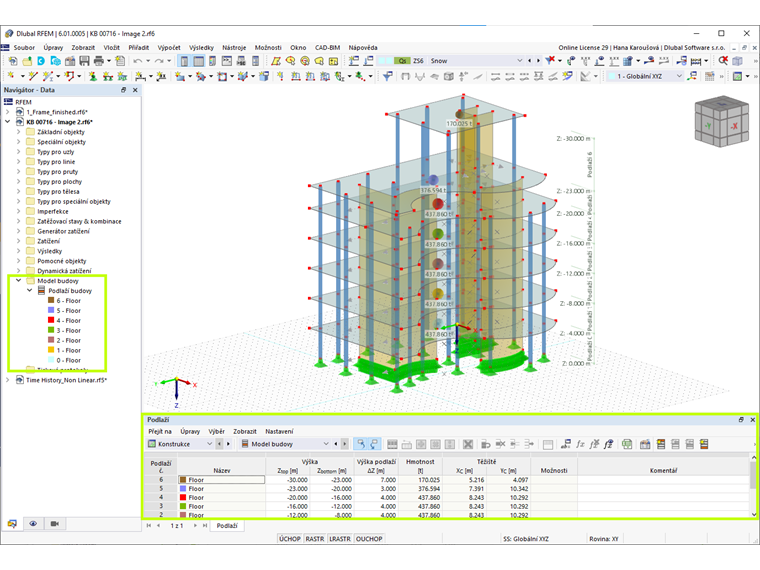Open the CAD-BIM menu
This screenshot has height=570, width=760.
pos(328,48)
